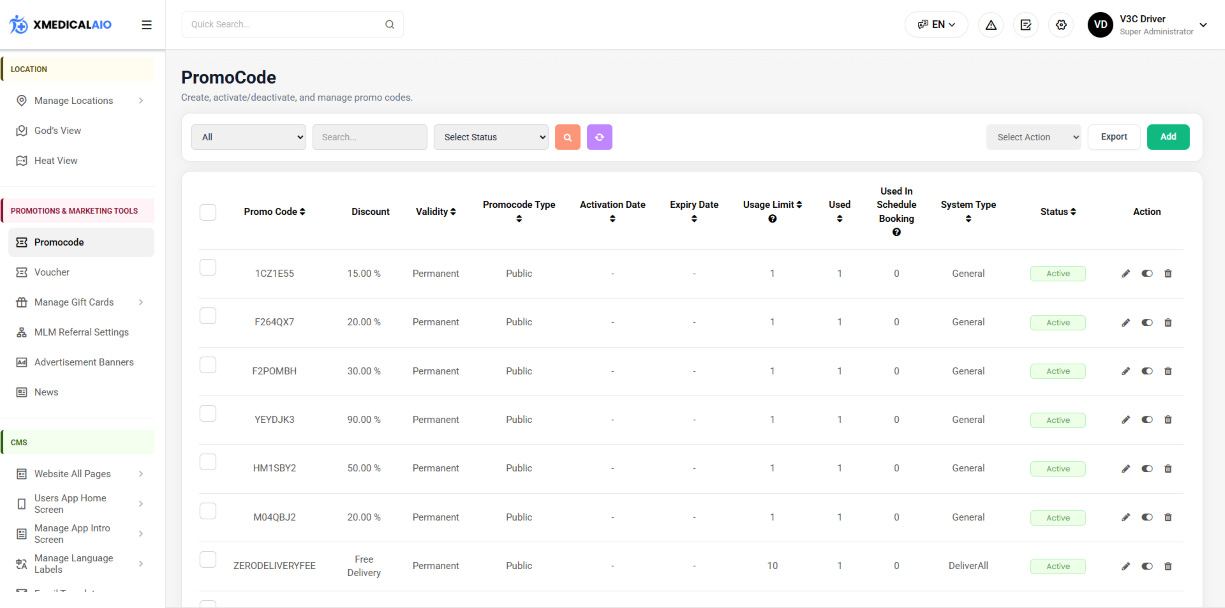
Task: Delete promo code ZERODELIVERYFEE with trash icon
Action: click(1168, 566)
